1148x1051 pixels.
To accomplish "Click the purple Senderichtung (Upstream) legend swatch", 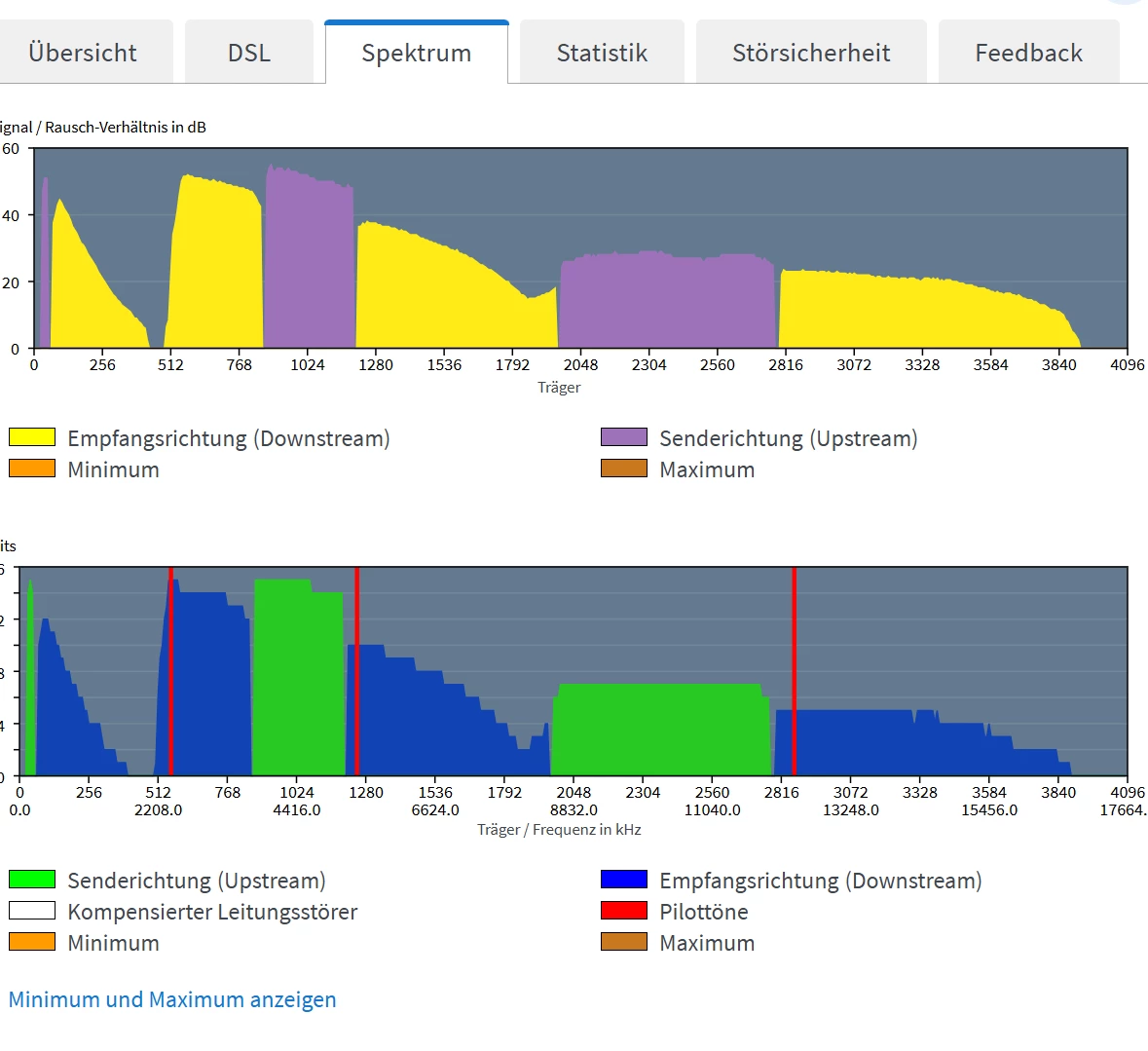I will (624, 437).
